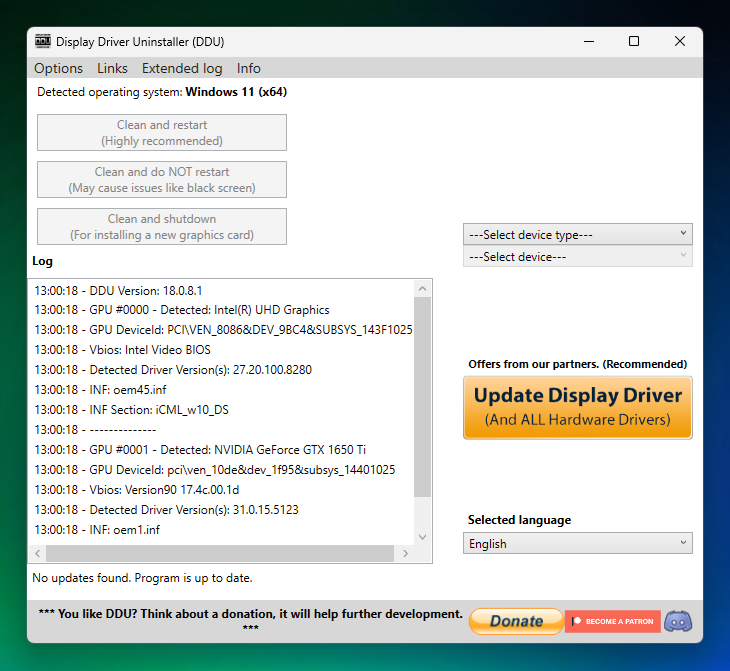
Task: Select log line pci\ven_10de&dev_1f95 DeviceId
Action: click(x=215, y=469)
